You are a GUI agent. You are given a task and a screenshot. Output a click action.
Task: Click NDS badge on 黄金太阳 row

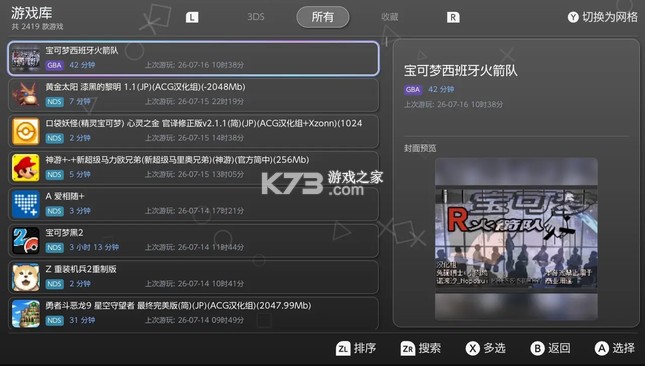(x=54, y=102)
